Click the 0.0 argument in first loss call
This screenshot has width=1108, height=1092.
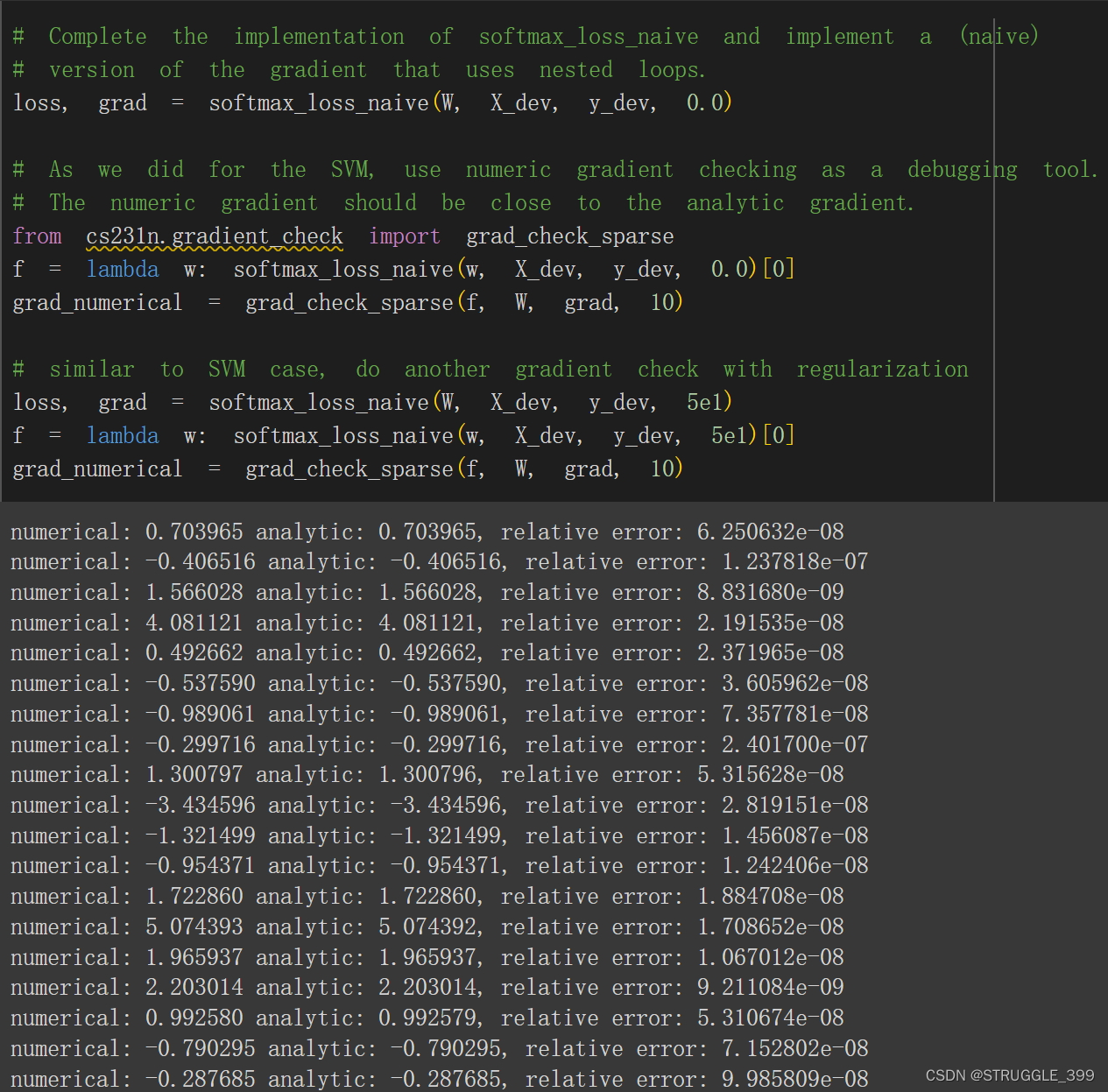pyautogui.click(x=704, y=103)
